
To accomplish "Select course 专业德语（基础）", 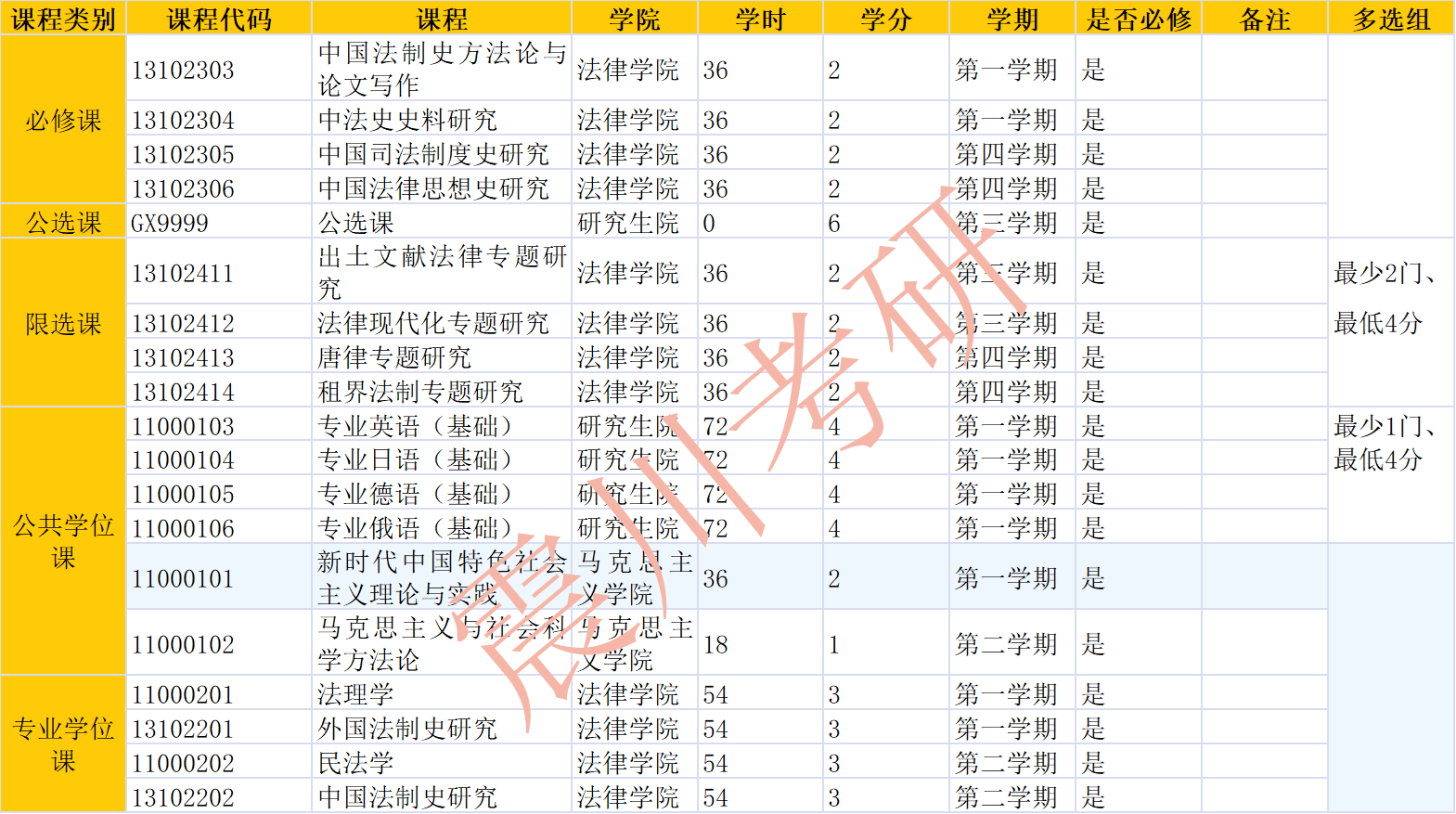I will coord(415,494).
